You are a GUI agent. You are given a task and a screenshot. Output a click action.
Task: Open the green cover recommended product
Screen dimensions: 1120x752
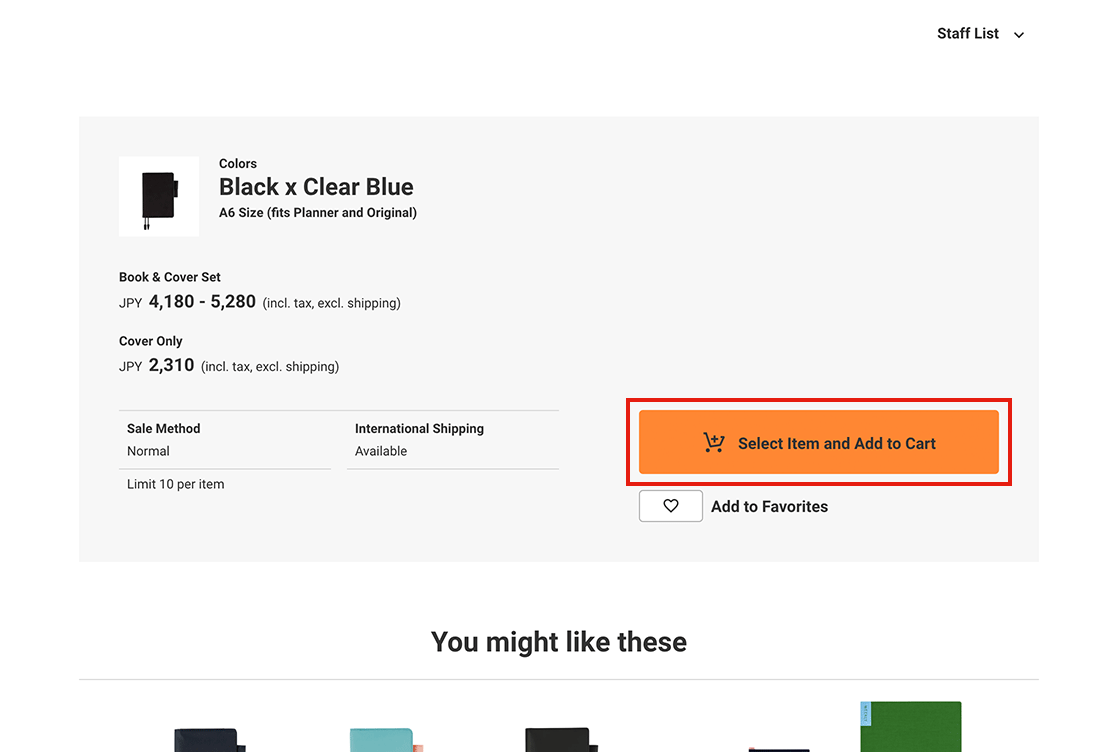pyautogui.click(x=910, y=728)
